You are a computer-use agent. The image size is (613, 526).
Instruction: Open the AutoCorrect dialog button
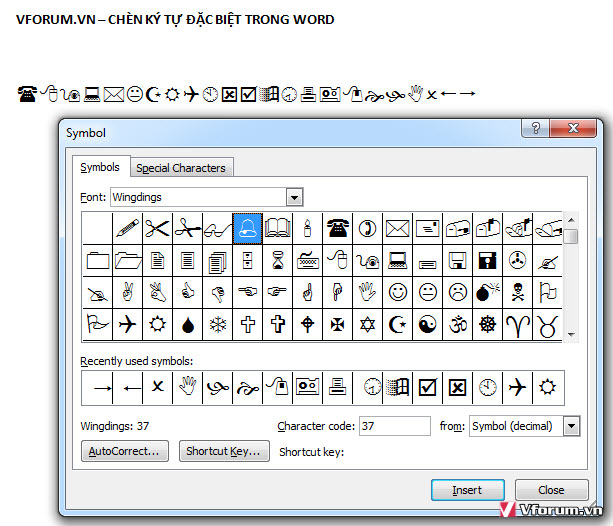125,451
